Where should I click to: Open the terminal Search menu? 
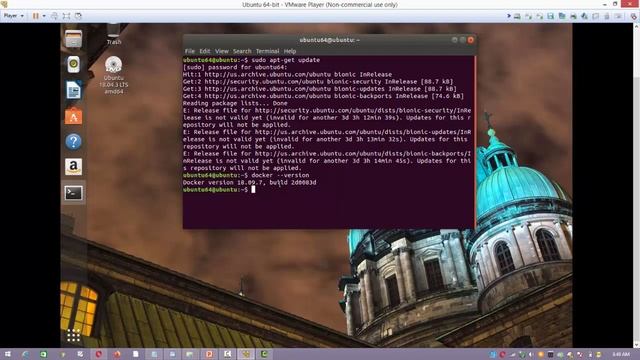point(242,51)
